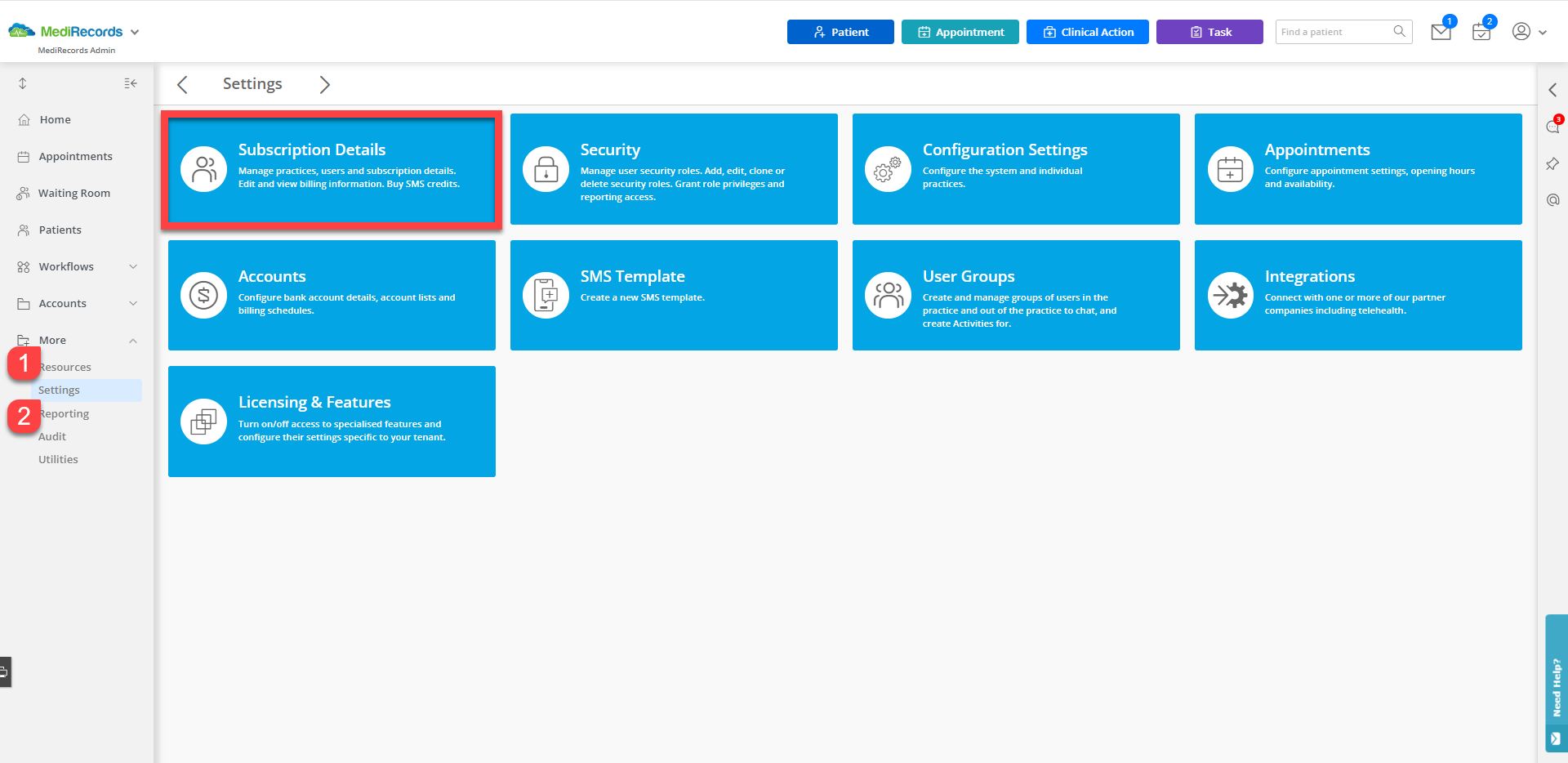Image resolution: width=1568 pixels, height=763 pixels.
Task: Open the Integrations tile with arrows icon
Action: [1230, 295]
